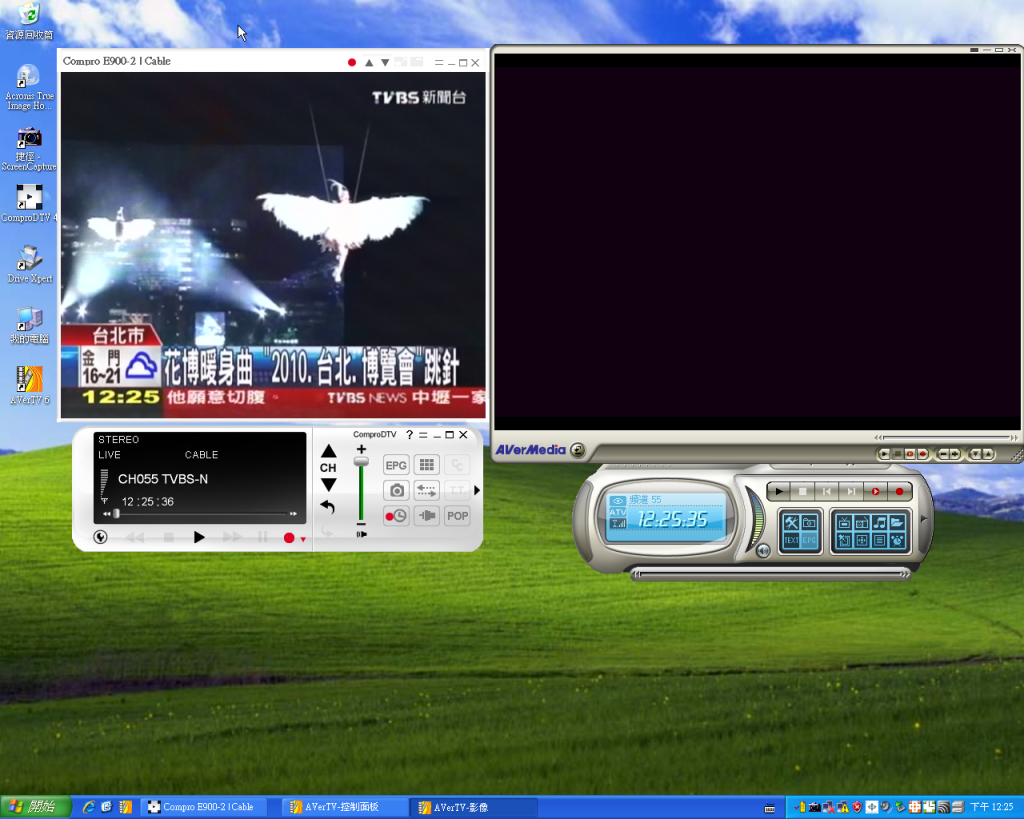Switch to Compro E900-2 | Cable taskbar item

[206, 807]
